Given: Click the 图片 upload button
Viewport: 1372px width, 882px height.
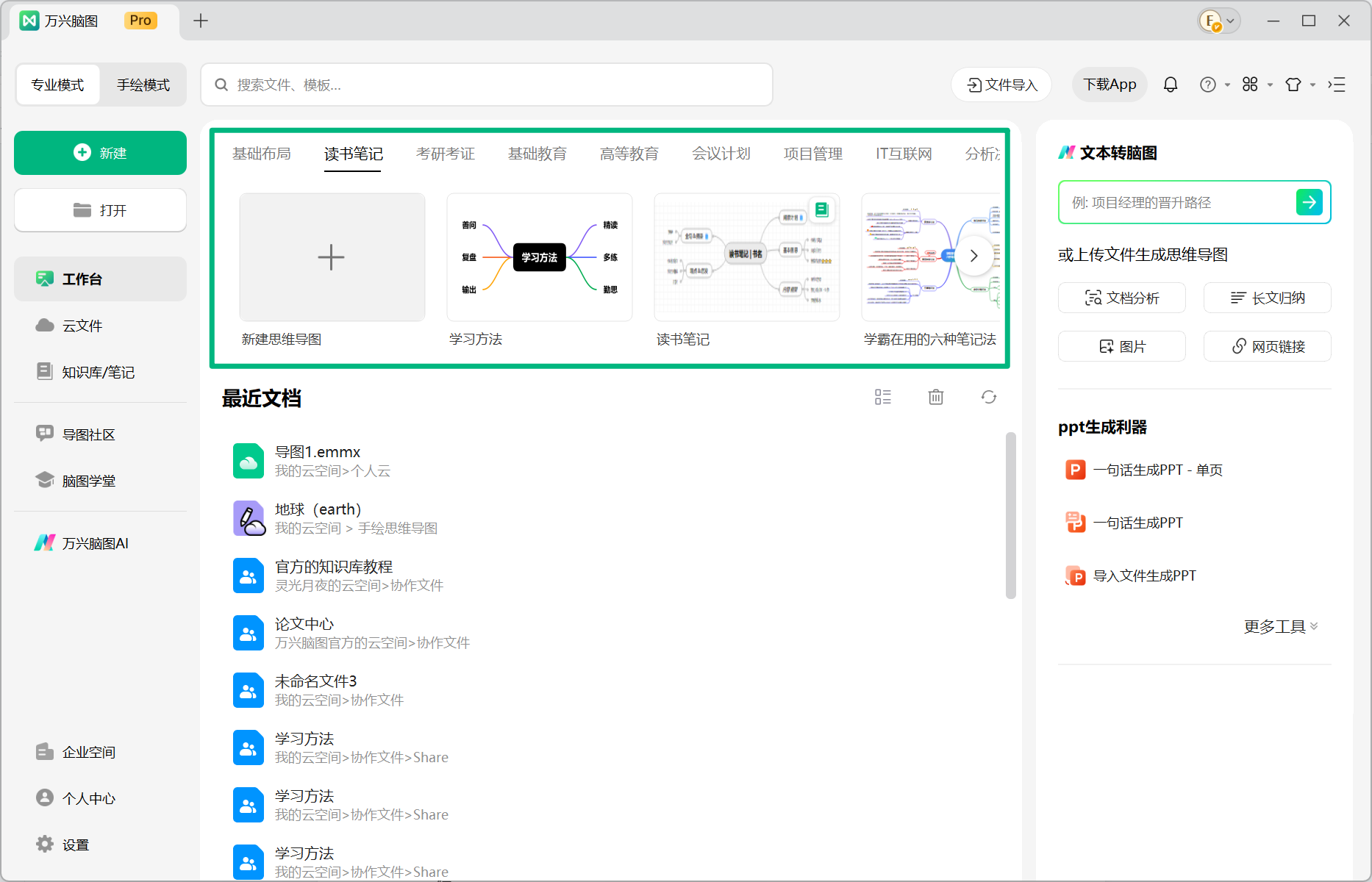Looking at the screenshot, I should point(1122,346).
